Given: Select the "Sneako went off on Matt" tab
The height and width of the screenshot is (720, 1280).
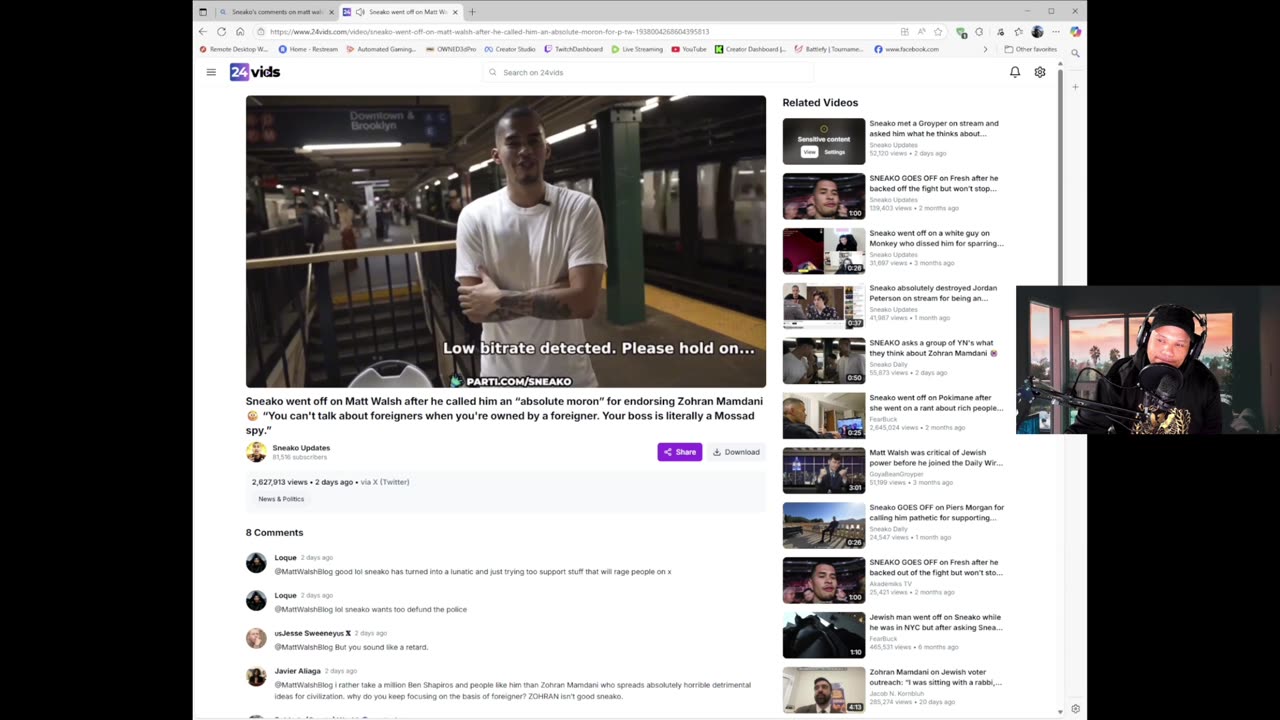Looking at the screenshot, I should click(400, 12).
